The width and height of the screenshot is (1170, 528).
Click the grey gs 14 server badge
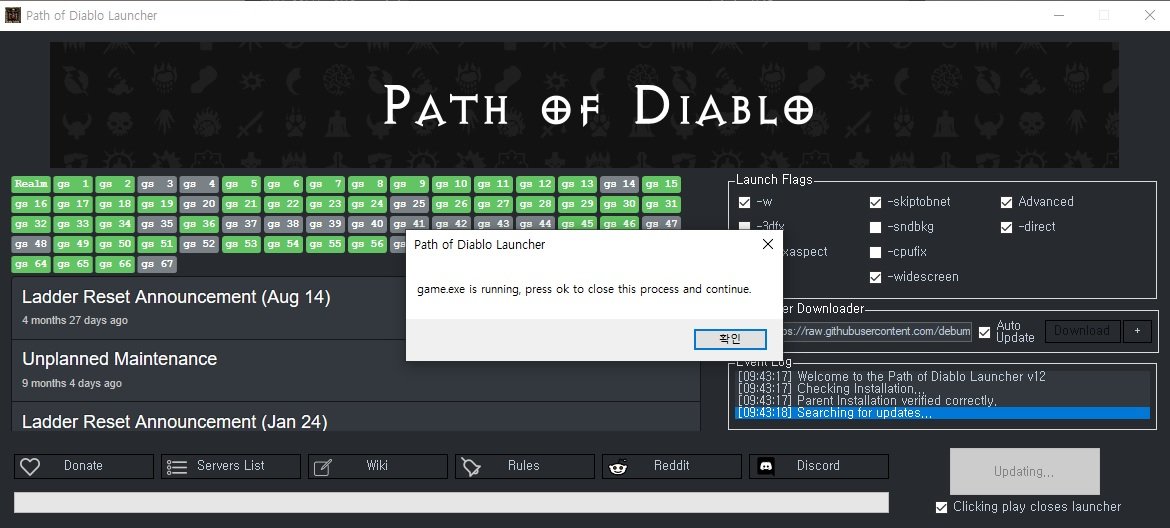(619, 184)
